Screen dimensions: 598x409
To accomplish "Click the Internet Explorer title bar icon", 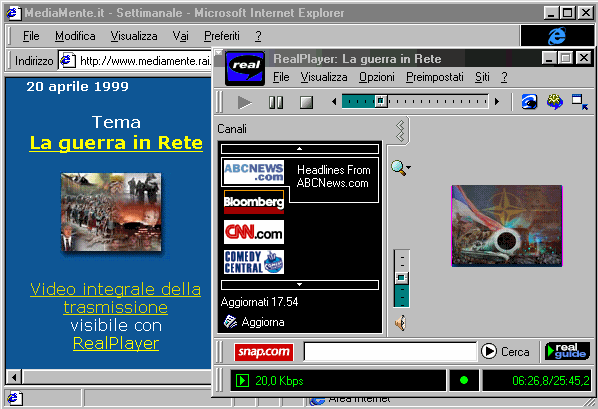I will [x=13, y=13].
